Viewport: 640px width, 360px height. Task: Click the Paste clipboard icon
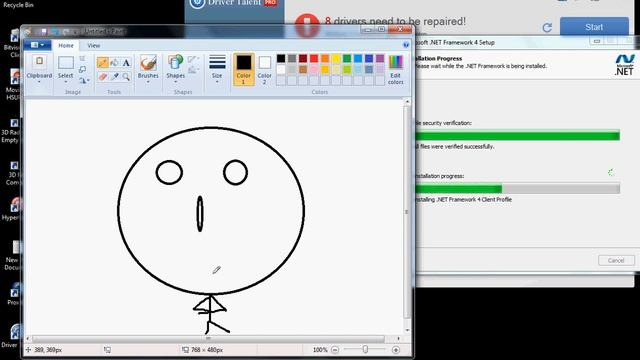click(39, 62)
